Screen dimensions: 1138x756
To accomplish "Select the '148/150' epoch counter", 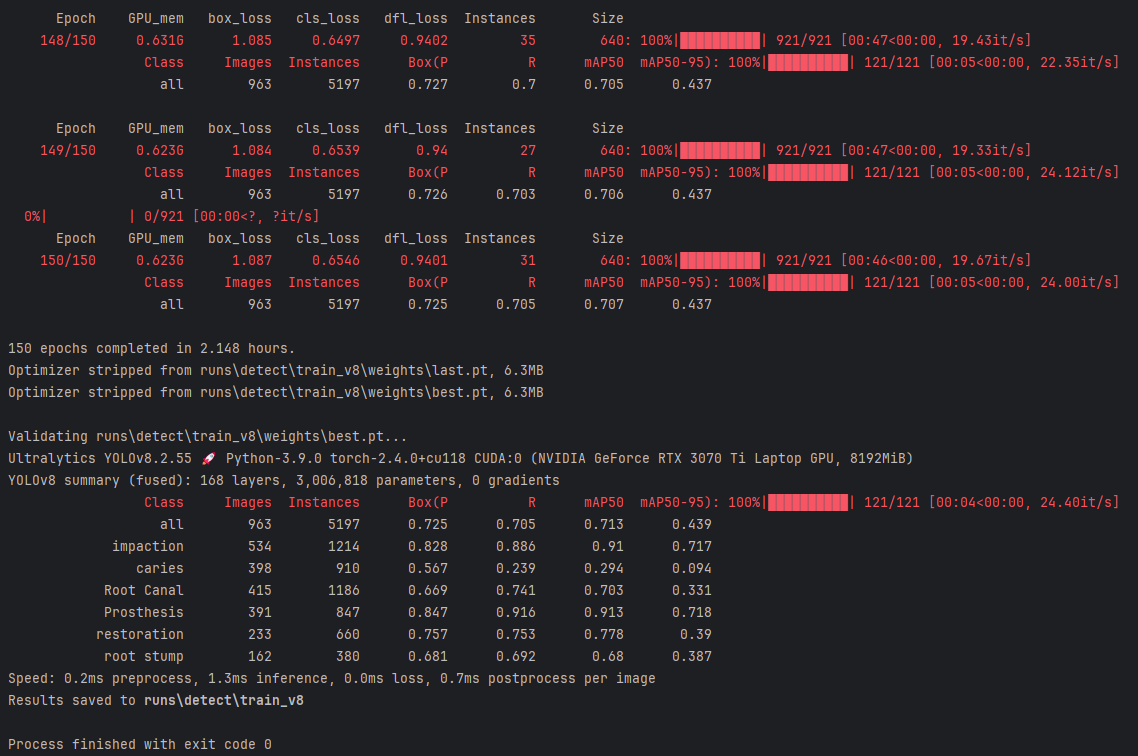I will 68,41.
